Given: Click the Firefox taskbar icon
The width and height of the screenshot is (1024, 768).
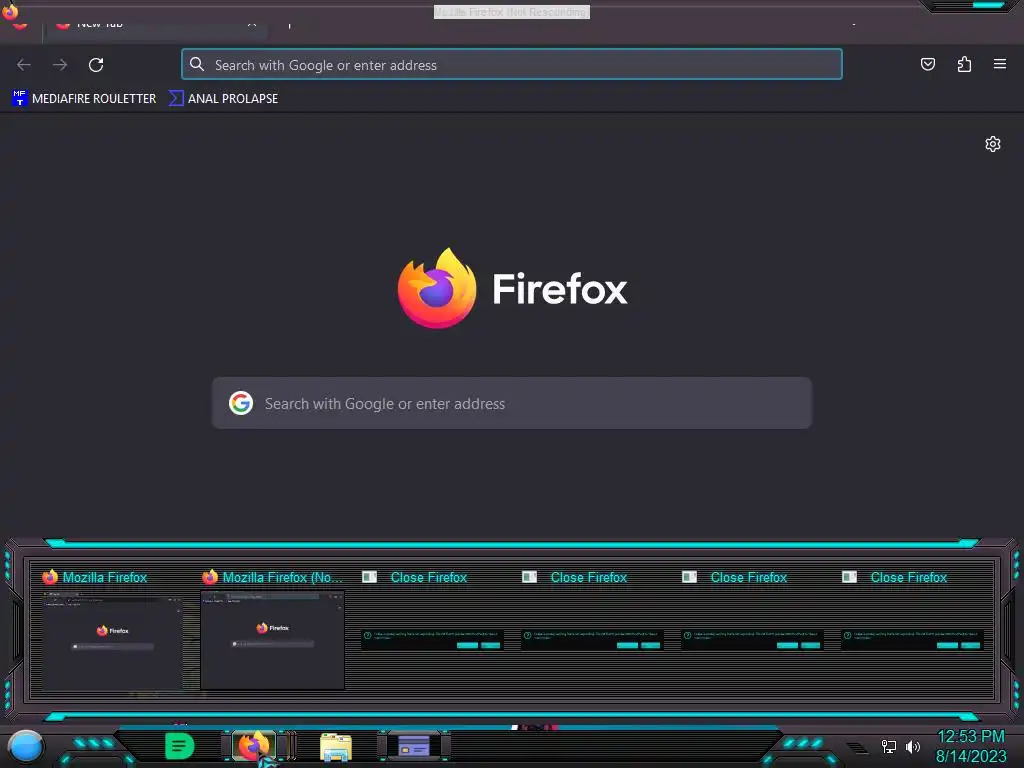Looking at the screenshot, I should tap(254, 746).
